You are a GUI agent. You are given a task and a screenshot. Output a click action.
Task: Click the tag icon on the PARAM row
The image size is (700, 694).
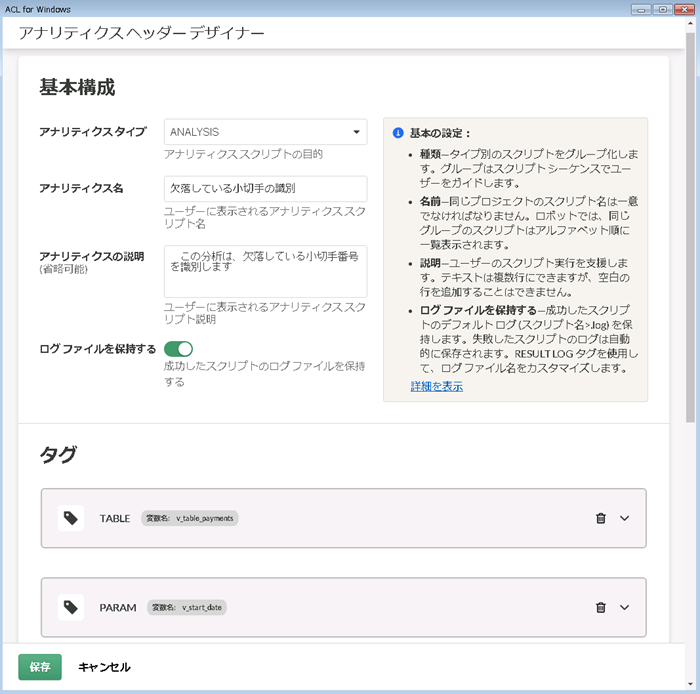pyautogui.click(x=70, y=607)
